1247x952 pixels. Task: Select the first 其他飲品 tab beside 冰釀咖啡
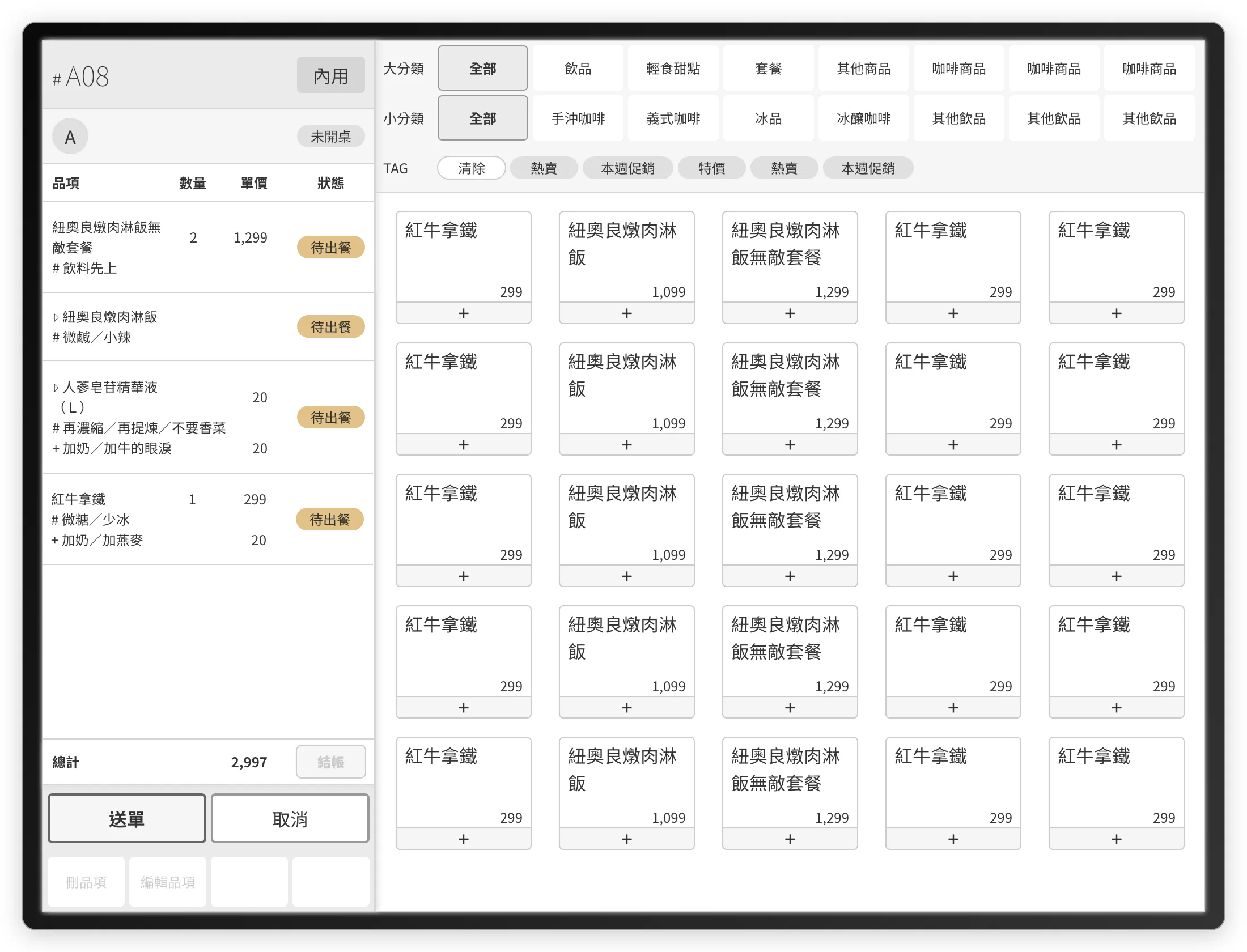pos(958,118)
